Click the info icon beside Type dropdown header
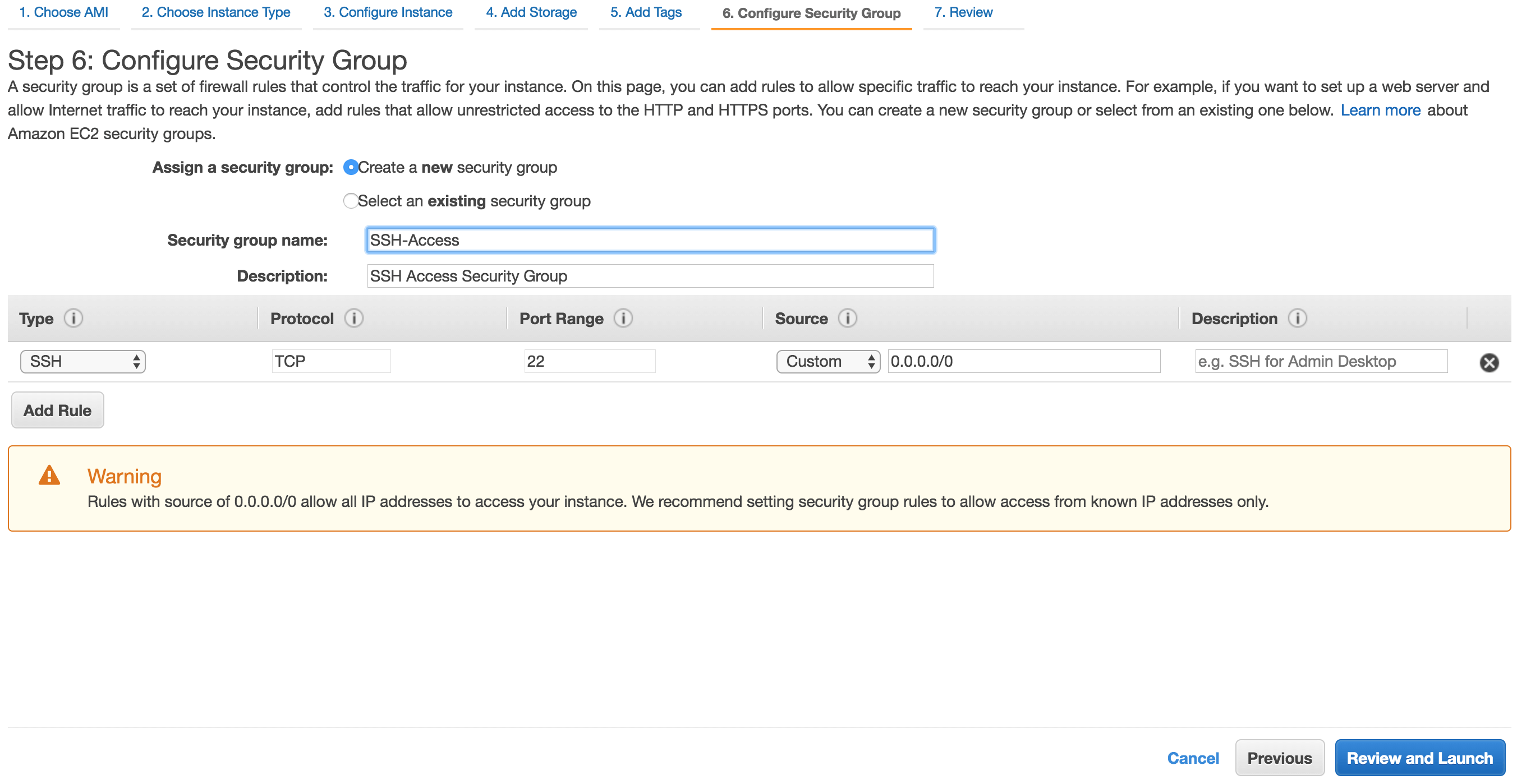The image size is (1517, 784). pyautogui.click(x=74, y=319)
